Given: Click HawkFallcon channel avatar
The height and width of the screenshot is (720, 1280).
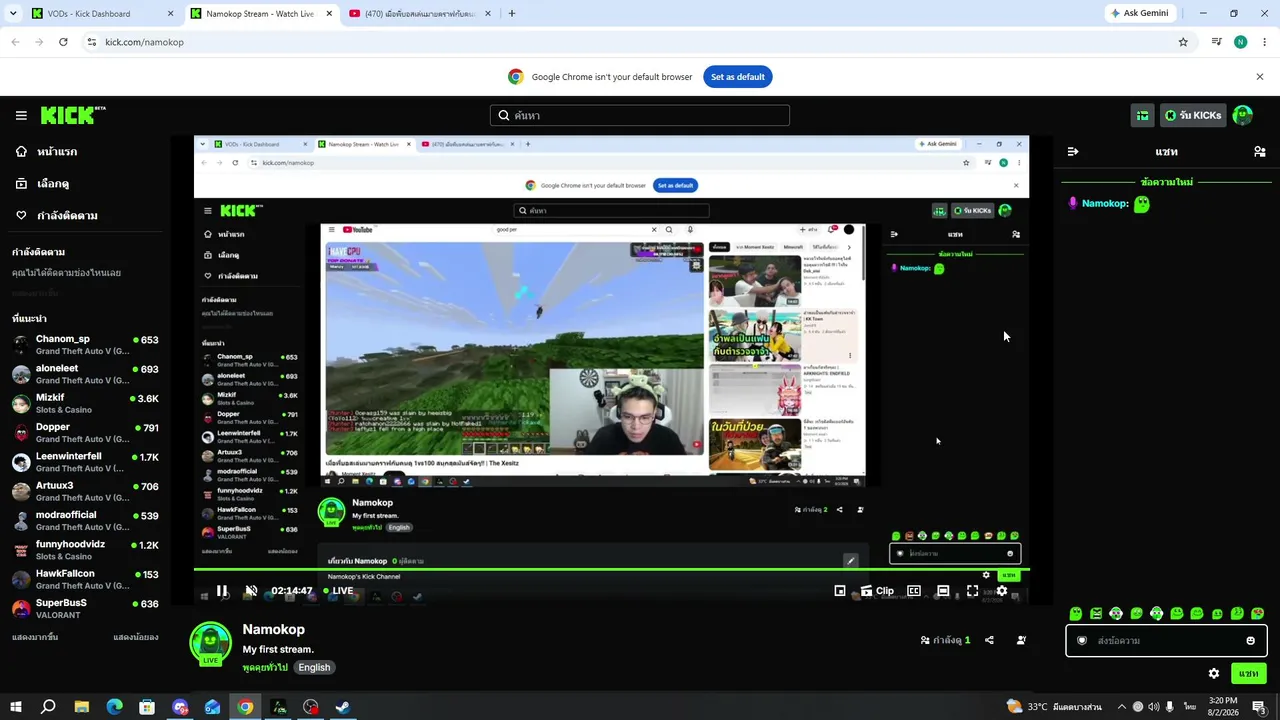Looking at the screenshot, I should [x=21, y=579].
